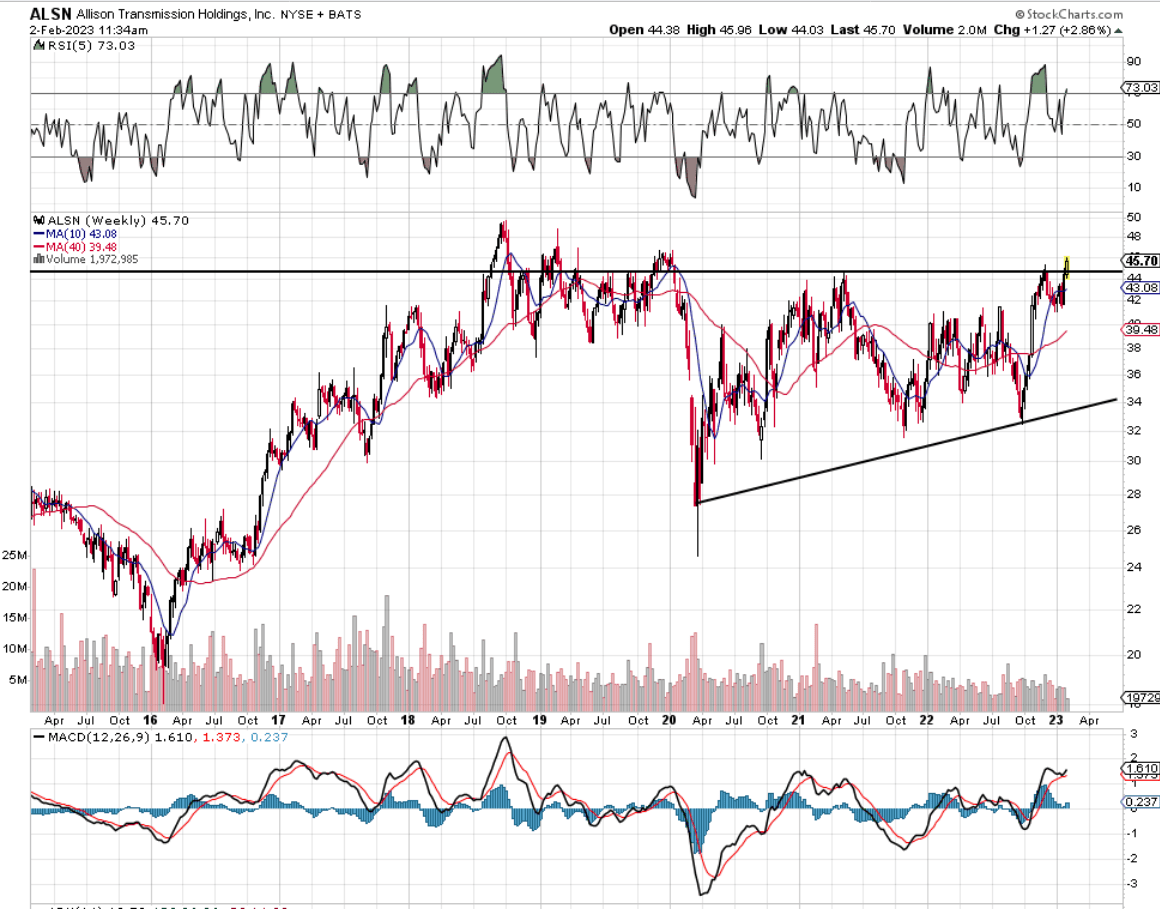
Task: Select the MA(10) blue line icon
Action: click(x=36, y=234)
